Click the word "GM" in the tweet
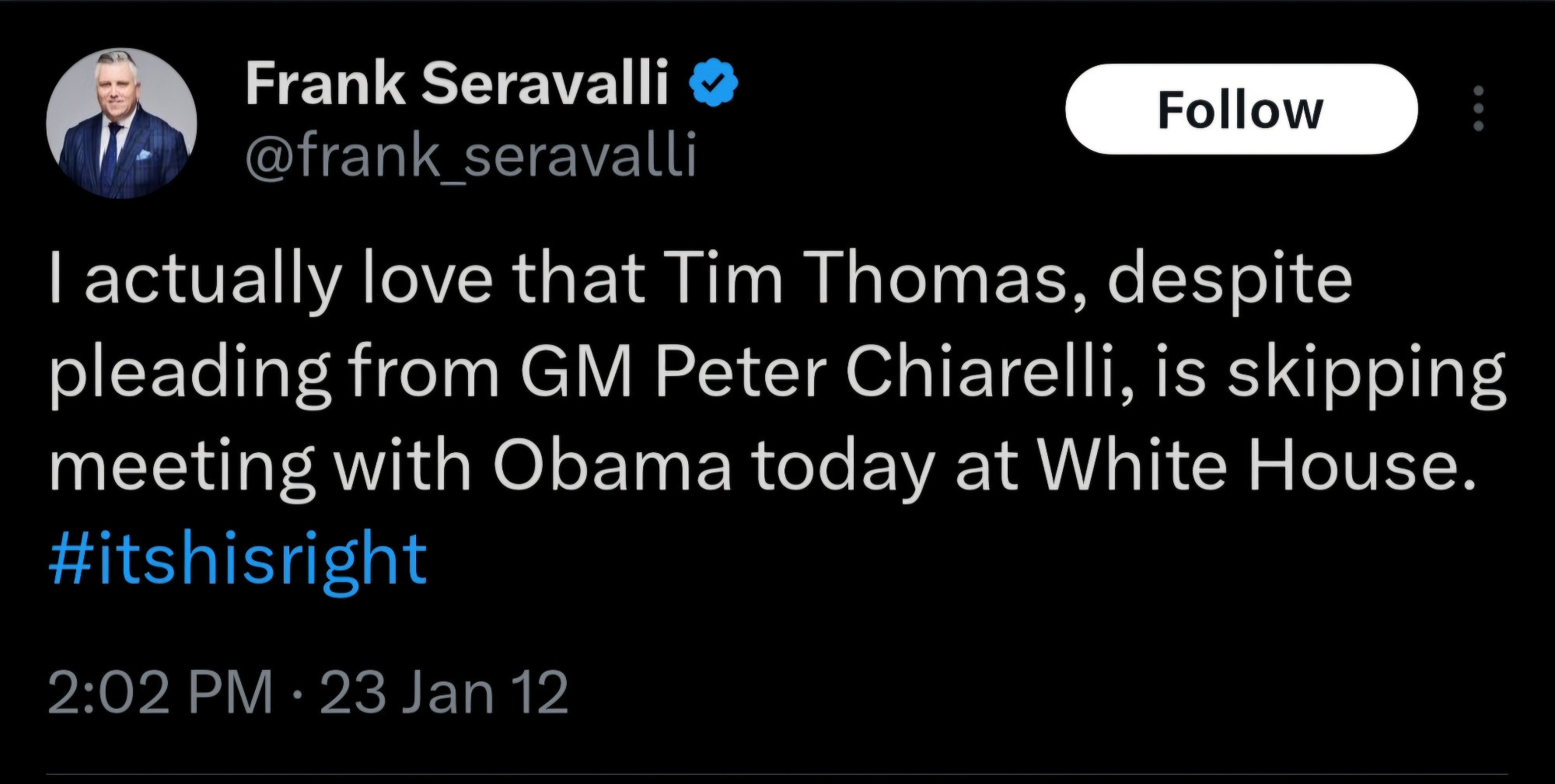This screenshot has height=784, width=1555. (576, 372)
